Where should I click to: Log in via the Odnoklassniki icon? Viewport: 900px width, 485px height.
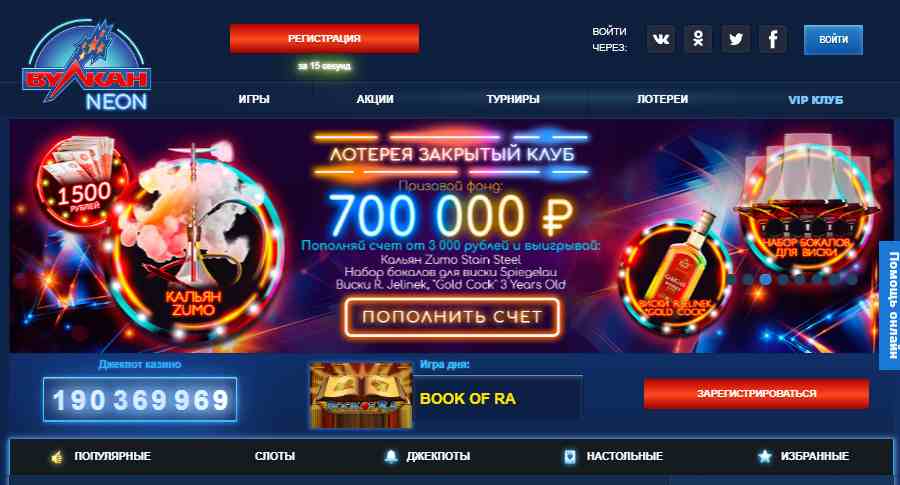click(x=698, y=39)
